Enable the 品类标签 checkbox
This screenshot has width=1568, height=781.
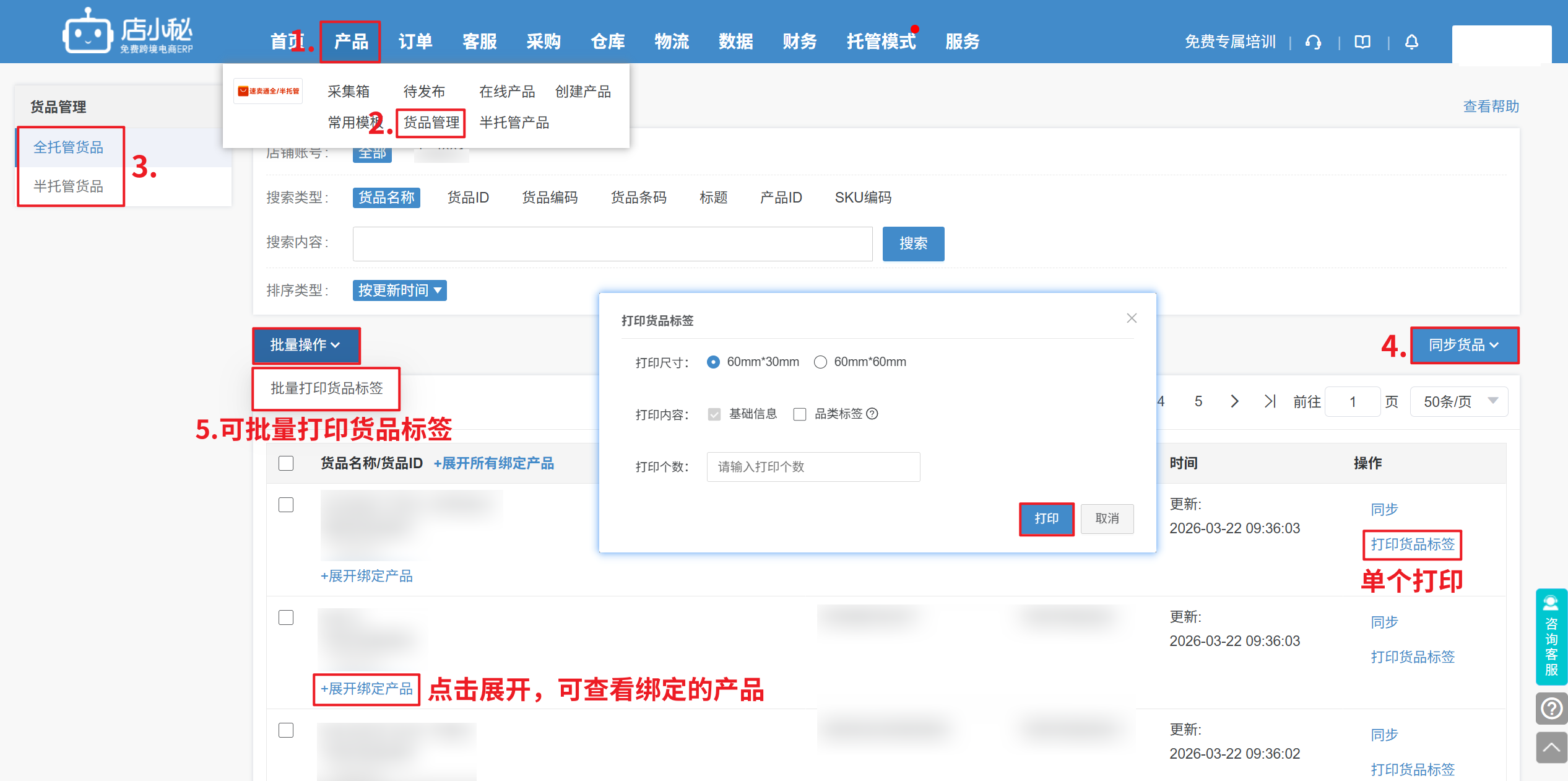(800, 414)
